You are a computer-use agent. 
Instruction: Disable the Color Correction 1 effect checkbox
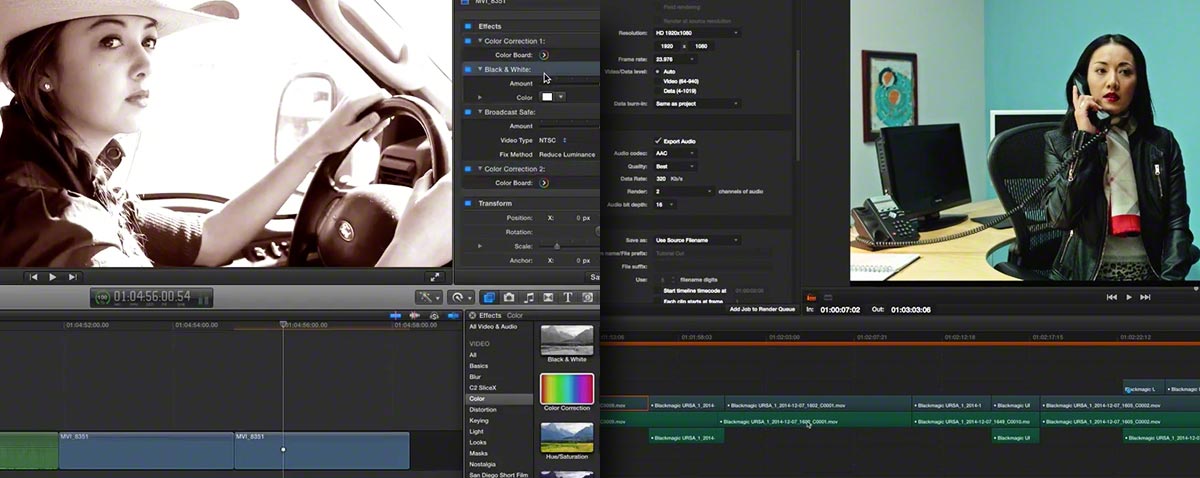pos(467,41)
